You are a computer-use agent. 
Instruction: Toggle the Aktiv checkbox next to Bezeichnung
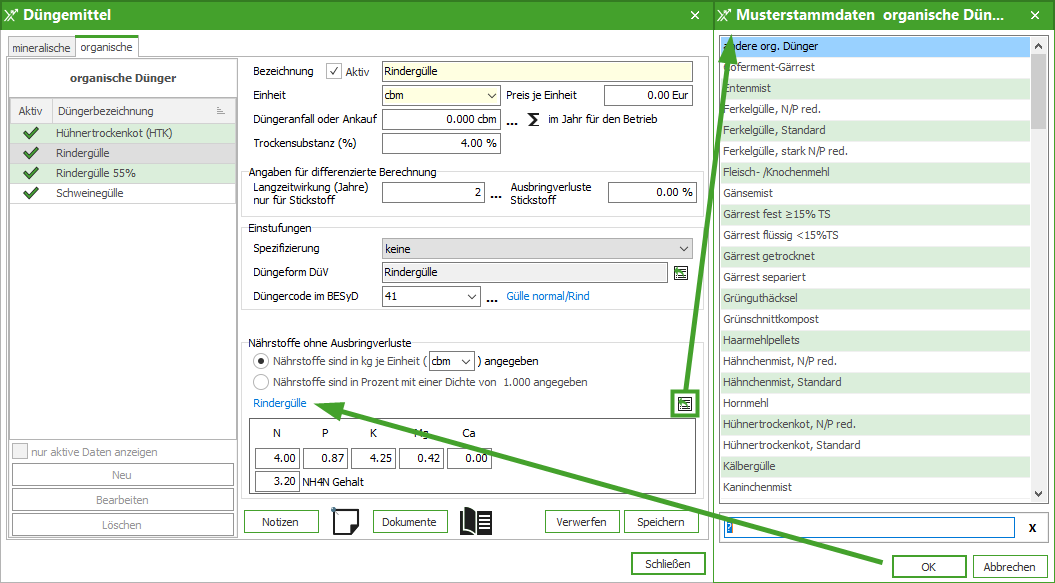(334, 71)
